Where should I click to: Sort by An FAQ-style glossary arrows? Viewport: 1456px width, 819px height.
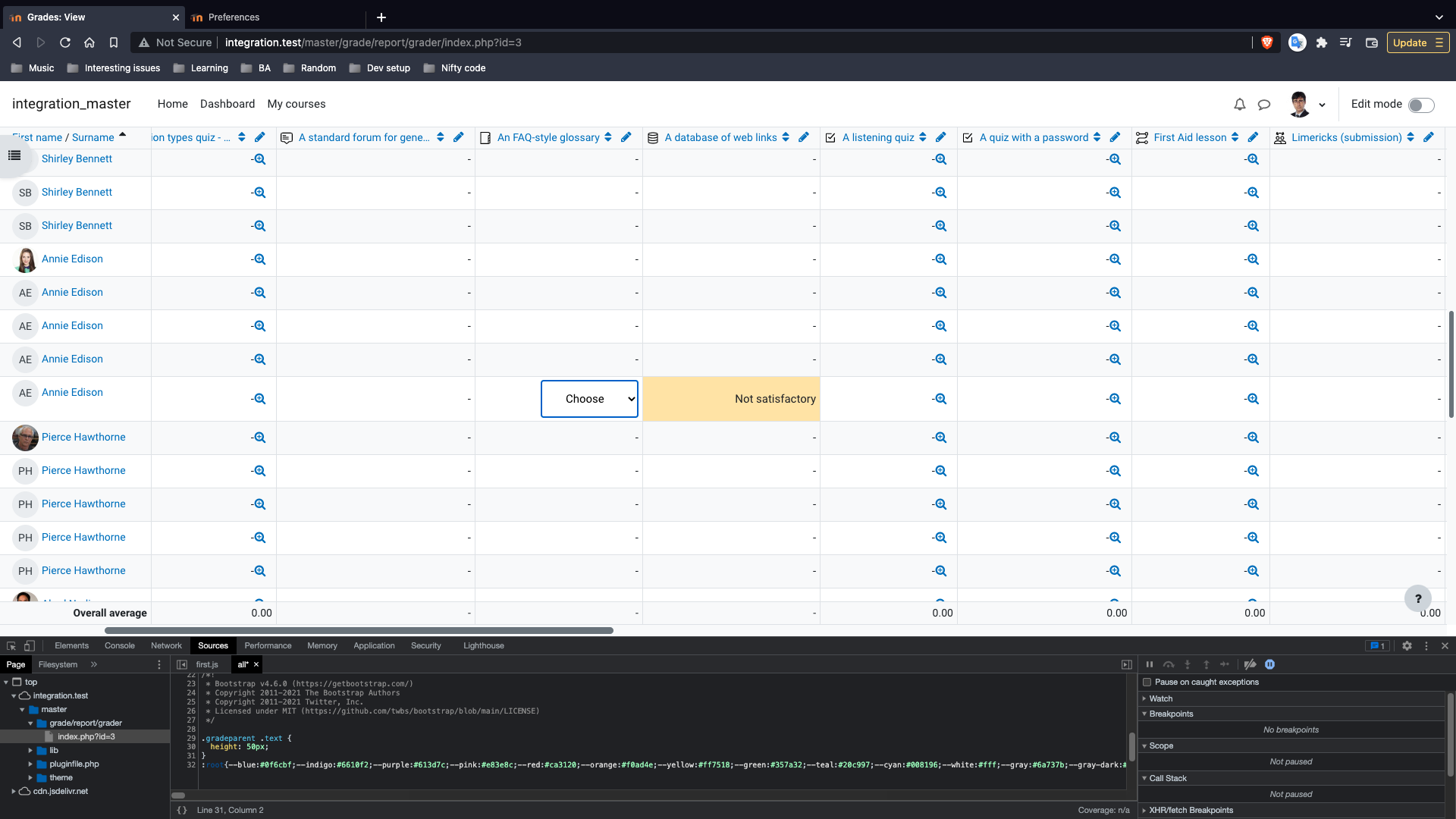(608, 137)
